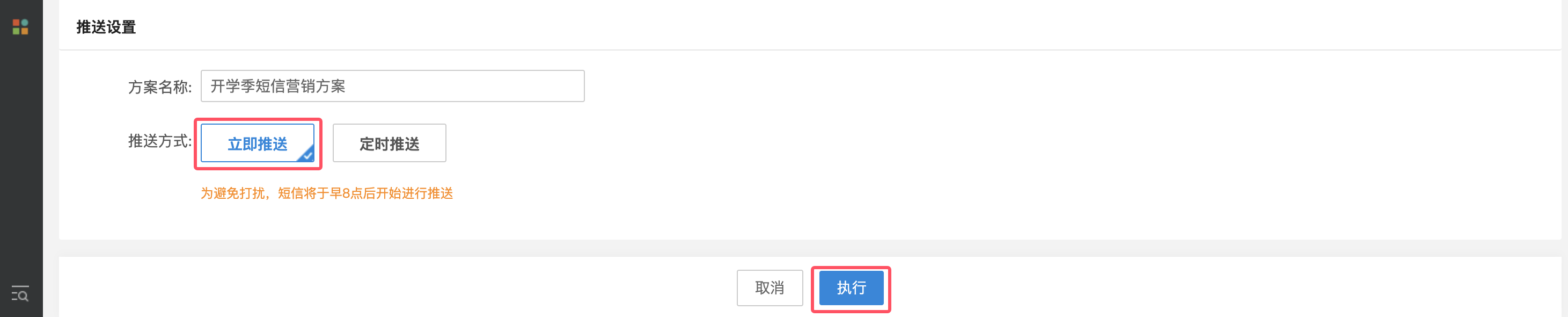Switch push mode to 定时推送
Image resolution: width=1568 pixels, height=317 pixels.
tap(390, 143)
